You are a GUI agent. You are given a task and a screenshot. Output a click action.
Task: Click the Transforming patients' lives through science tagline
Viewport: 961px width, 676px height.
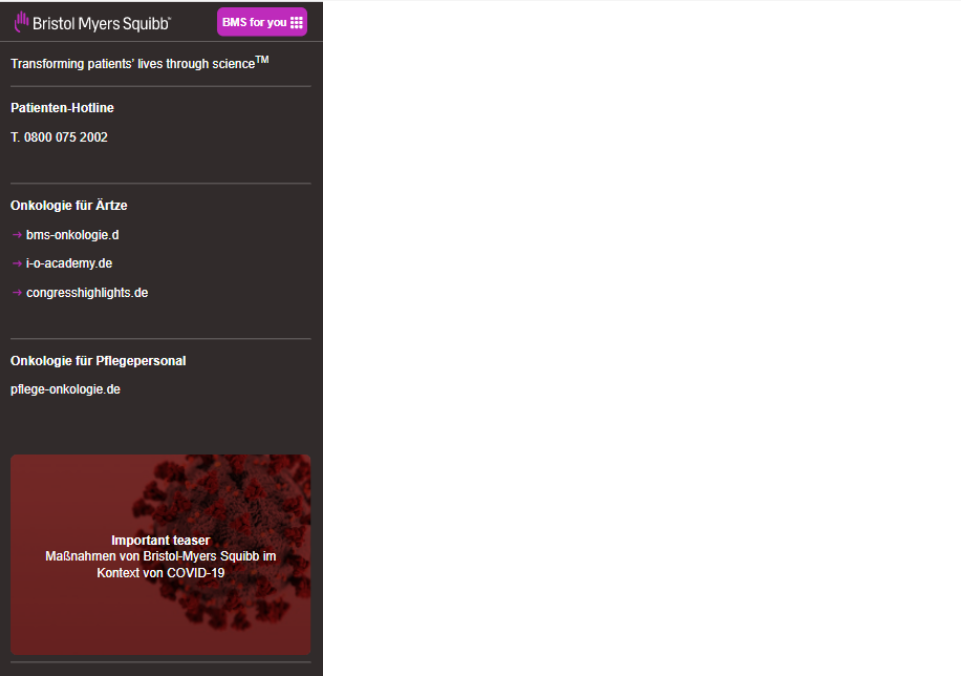(140, 63)
